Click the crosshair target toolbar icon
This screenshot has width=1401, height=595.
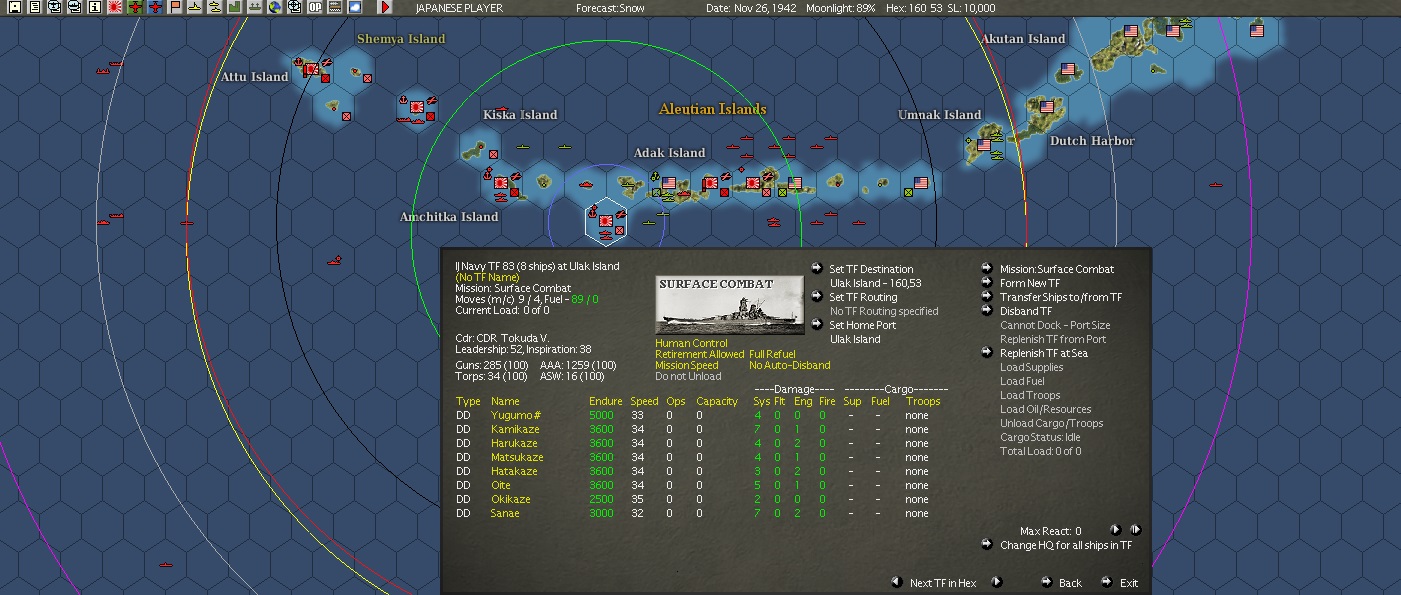tap(294, 7)
